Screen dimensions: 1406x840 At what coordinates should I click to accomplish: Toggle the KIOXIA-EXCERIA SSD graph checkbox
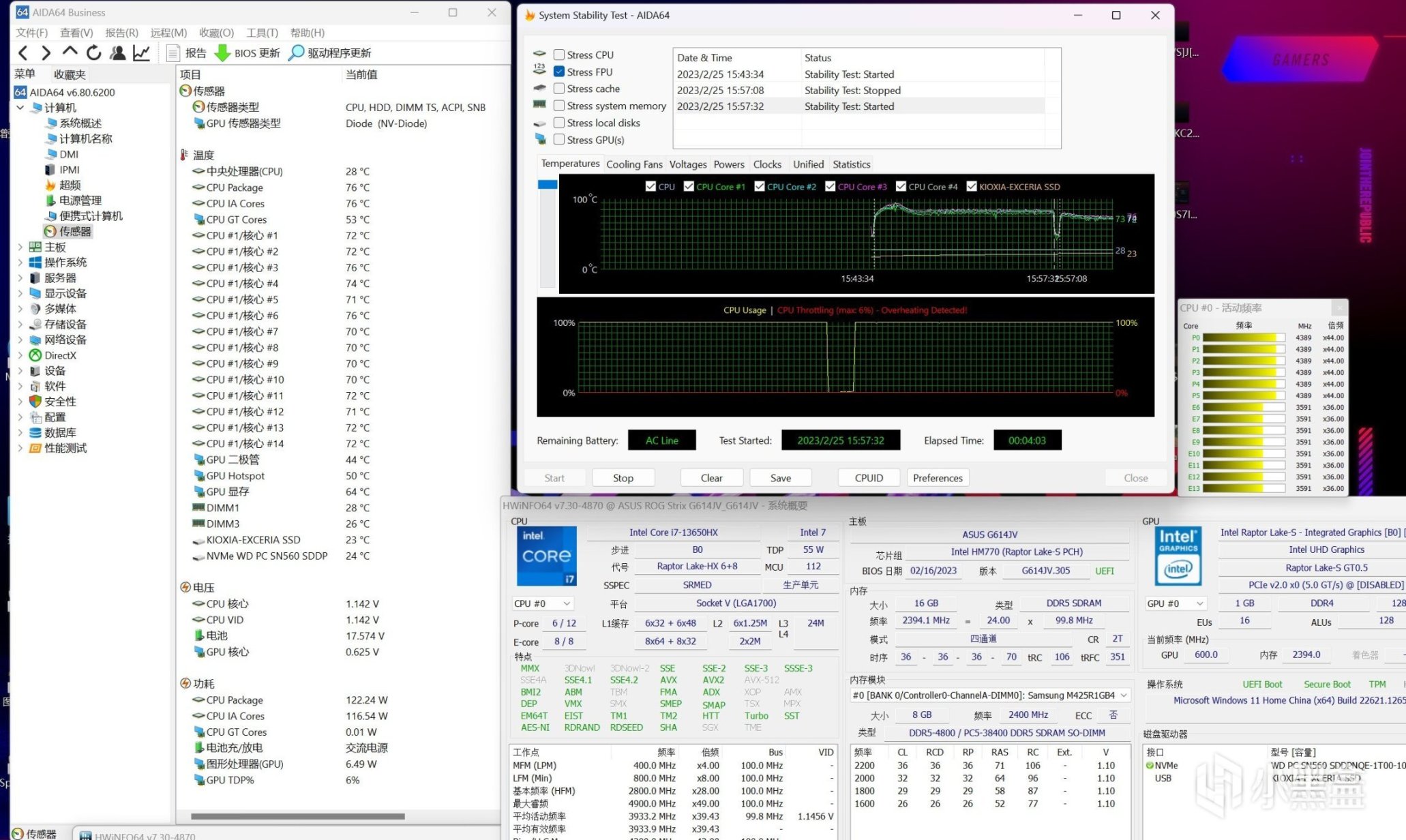pos(972,186)
